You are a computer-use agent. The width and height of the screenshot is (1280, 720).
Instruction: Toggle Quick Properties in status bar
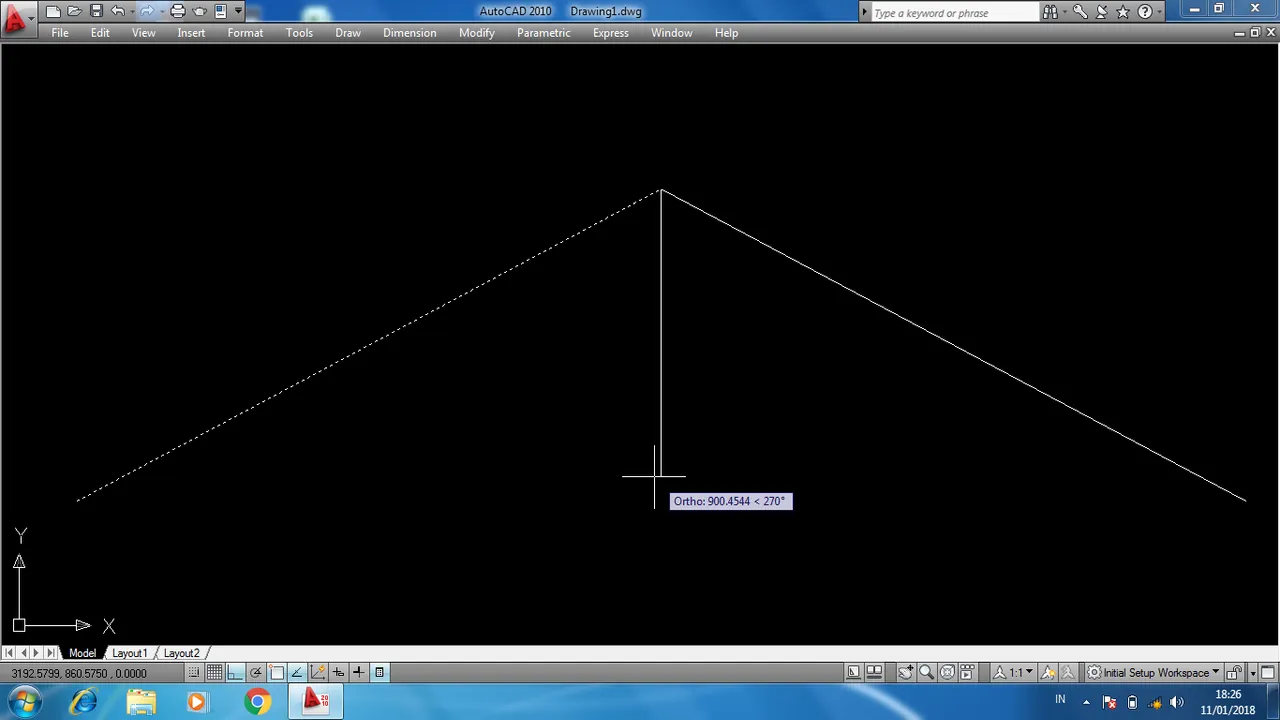tap(379, 673)
